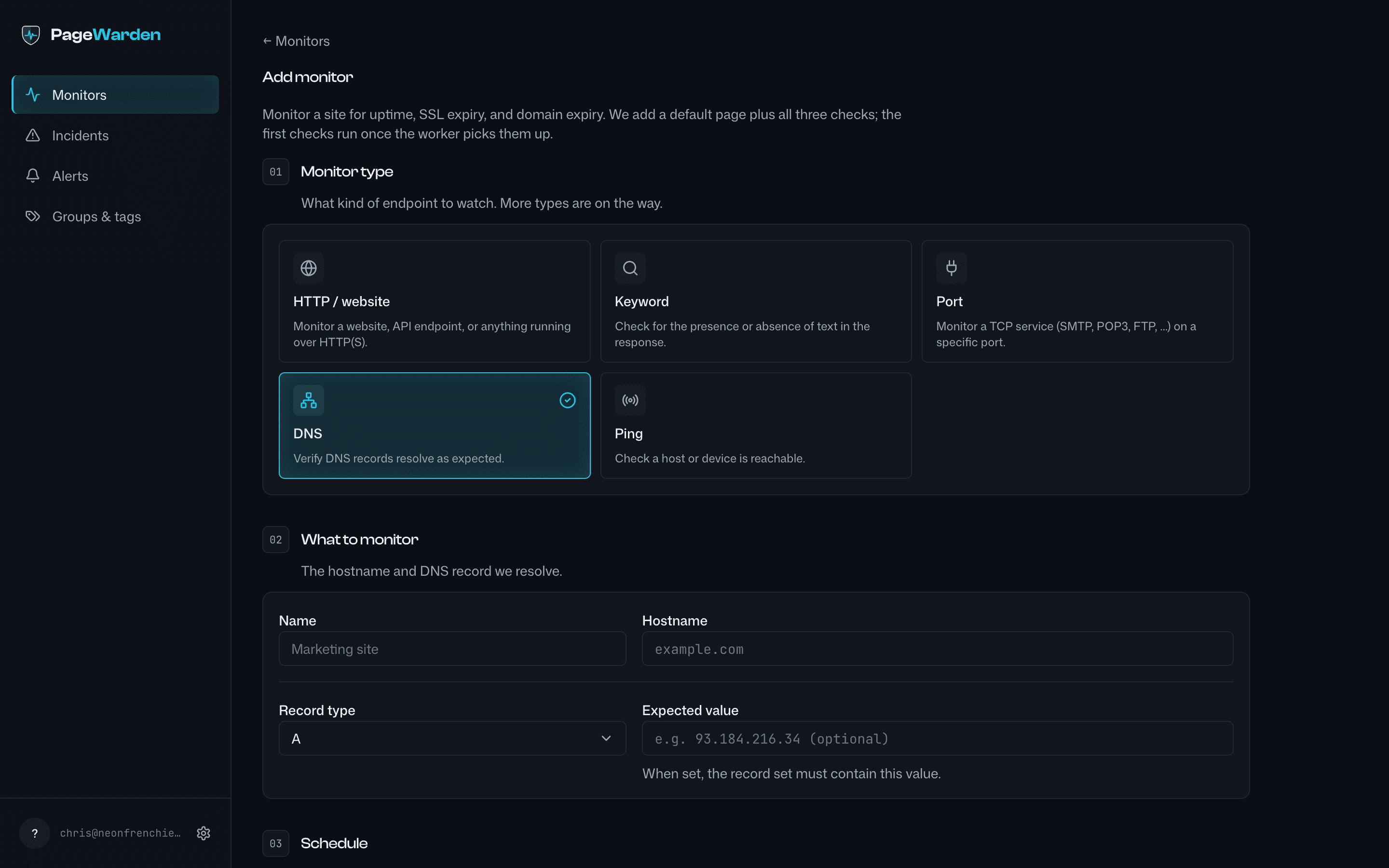Click the selected checkmark on DNS card

coord(568,400)
